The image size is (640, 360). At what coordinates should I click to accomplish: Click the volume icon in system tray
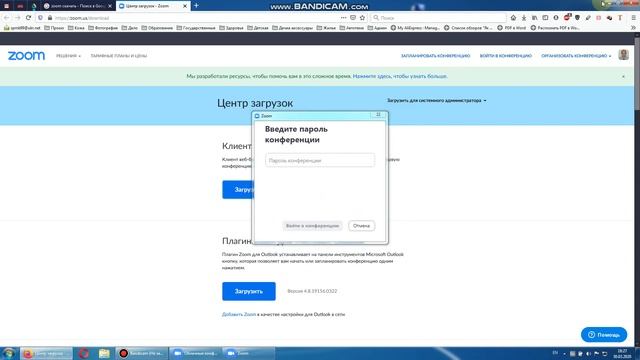tap(588, 353)
